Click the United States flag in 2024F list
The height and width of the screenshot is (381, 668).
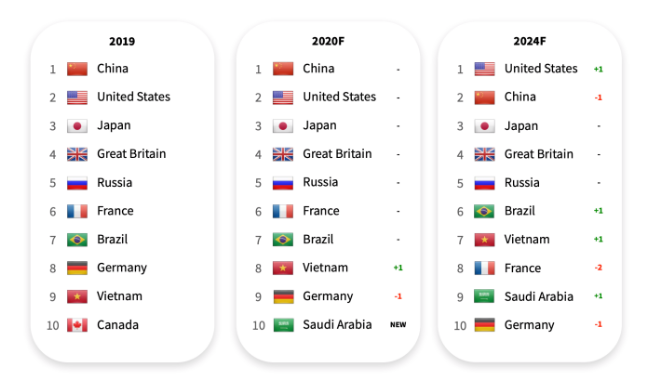pyautogui.click(x=484, y=69)
